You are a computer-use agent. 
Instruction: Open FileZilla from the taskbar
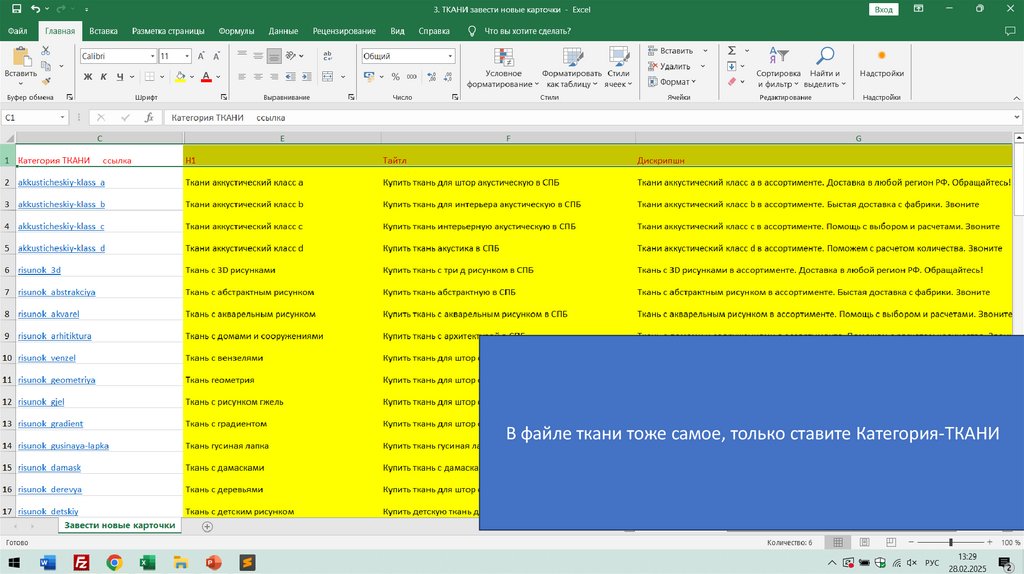[x=82, y=563]
